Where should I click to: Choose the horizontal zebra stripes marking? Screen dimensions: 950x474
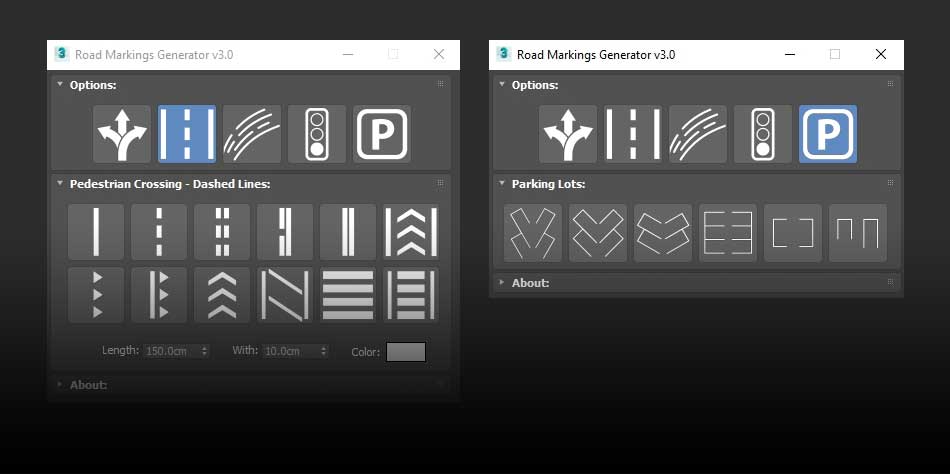coord(348,295)
